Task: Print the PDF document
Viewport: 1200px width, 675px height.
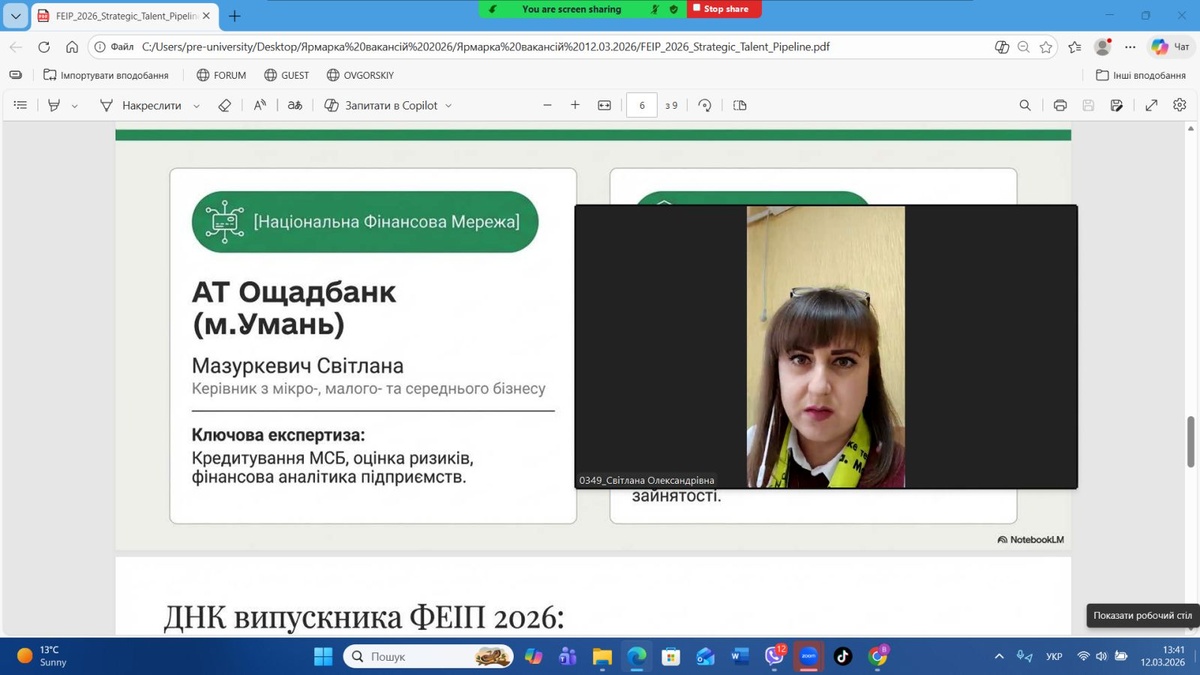Action: click(1060, 105)
